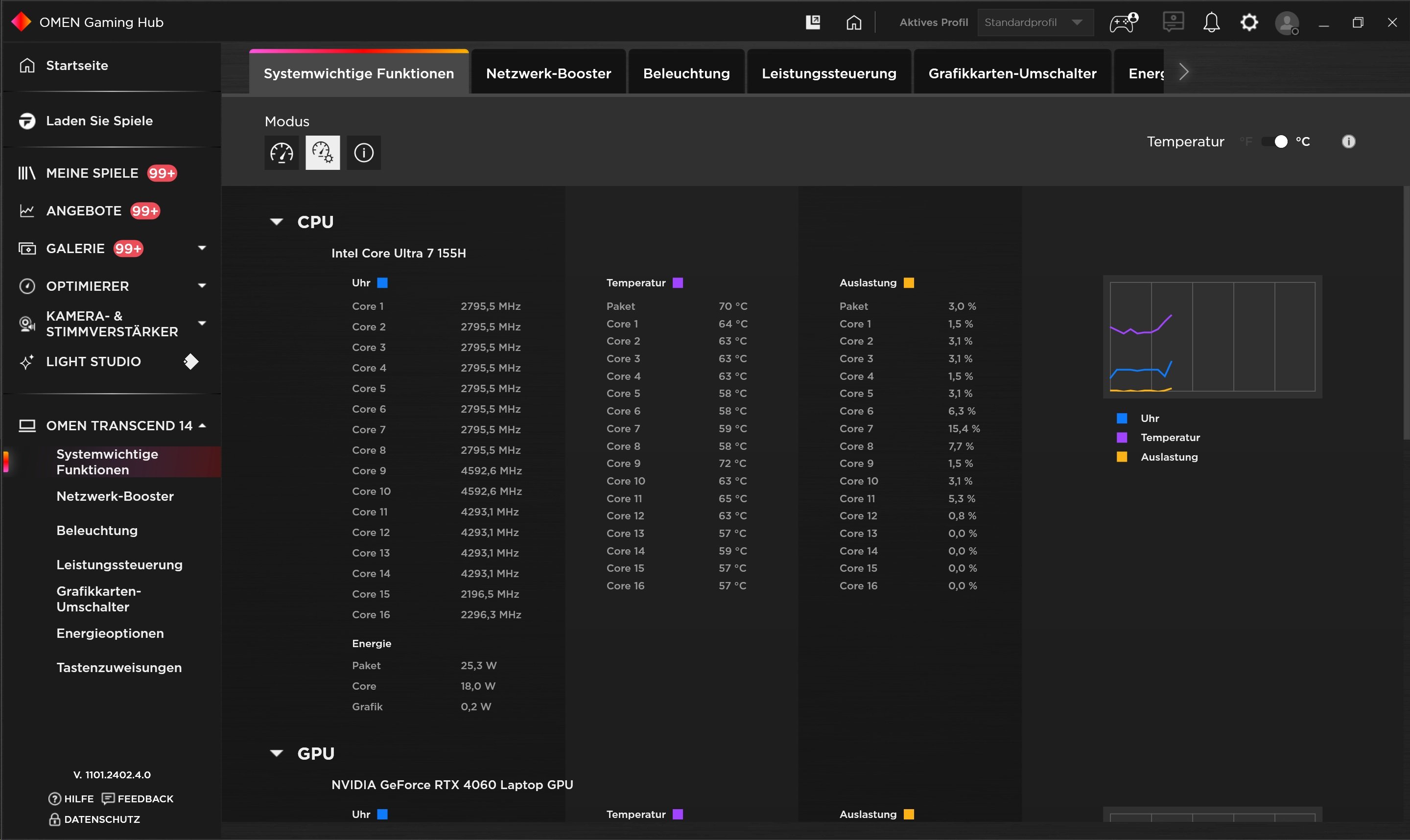Screen dimensions: 1410x840
Task: Click the HILFE link
Action: click(78, 798)
